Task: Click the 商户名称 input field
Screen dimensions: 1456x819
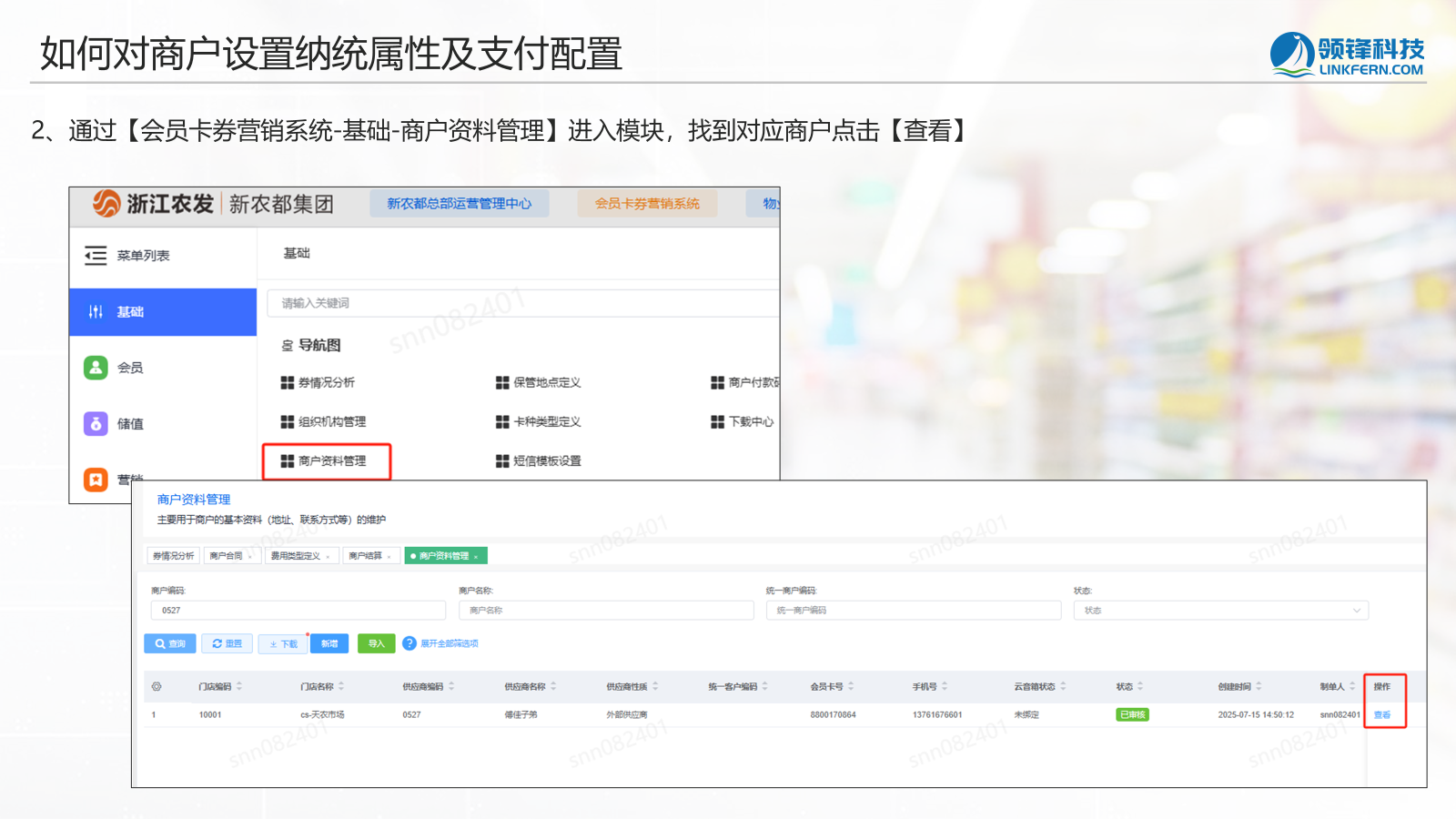Action: pos(605,611)
